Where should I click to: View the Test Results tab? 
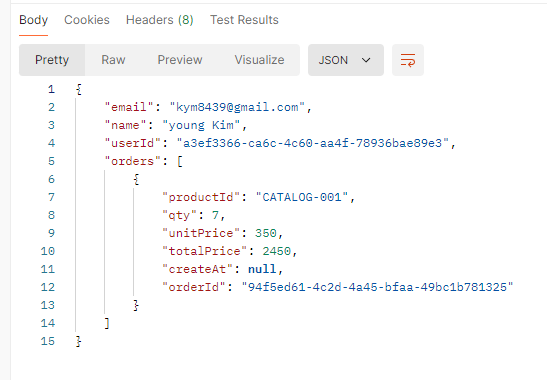[x=244, y=20]
